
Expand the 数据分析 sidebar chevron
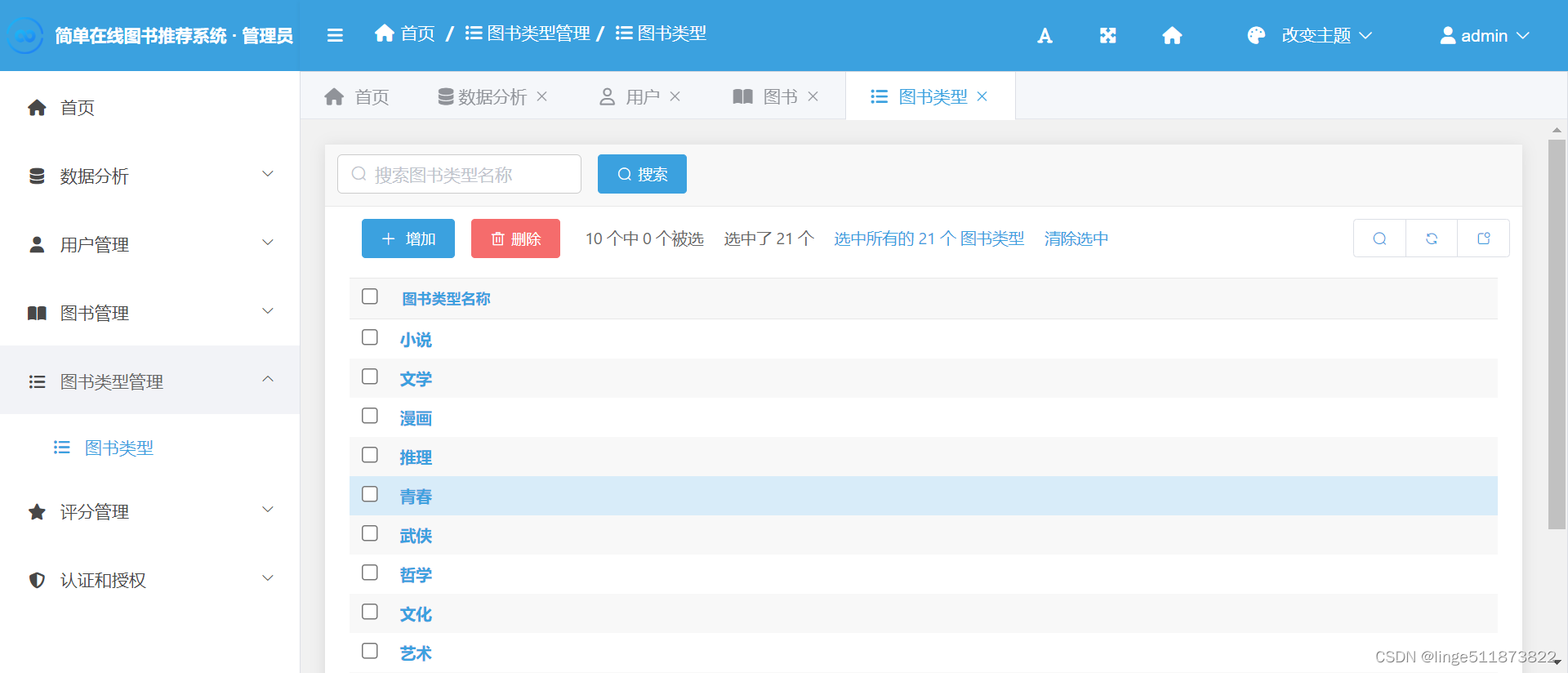pyautogui.click(x=268, y=174)
